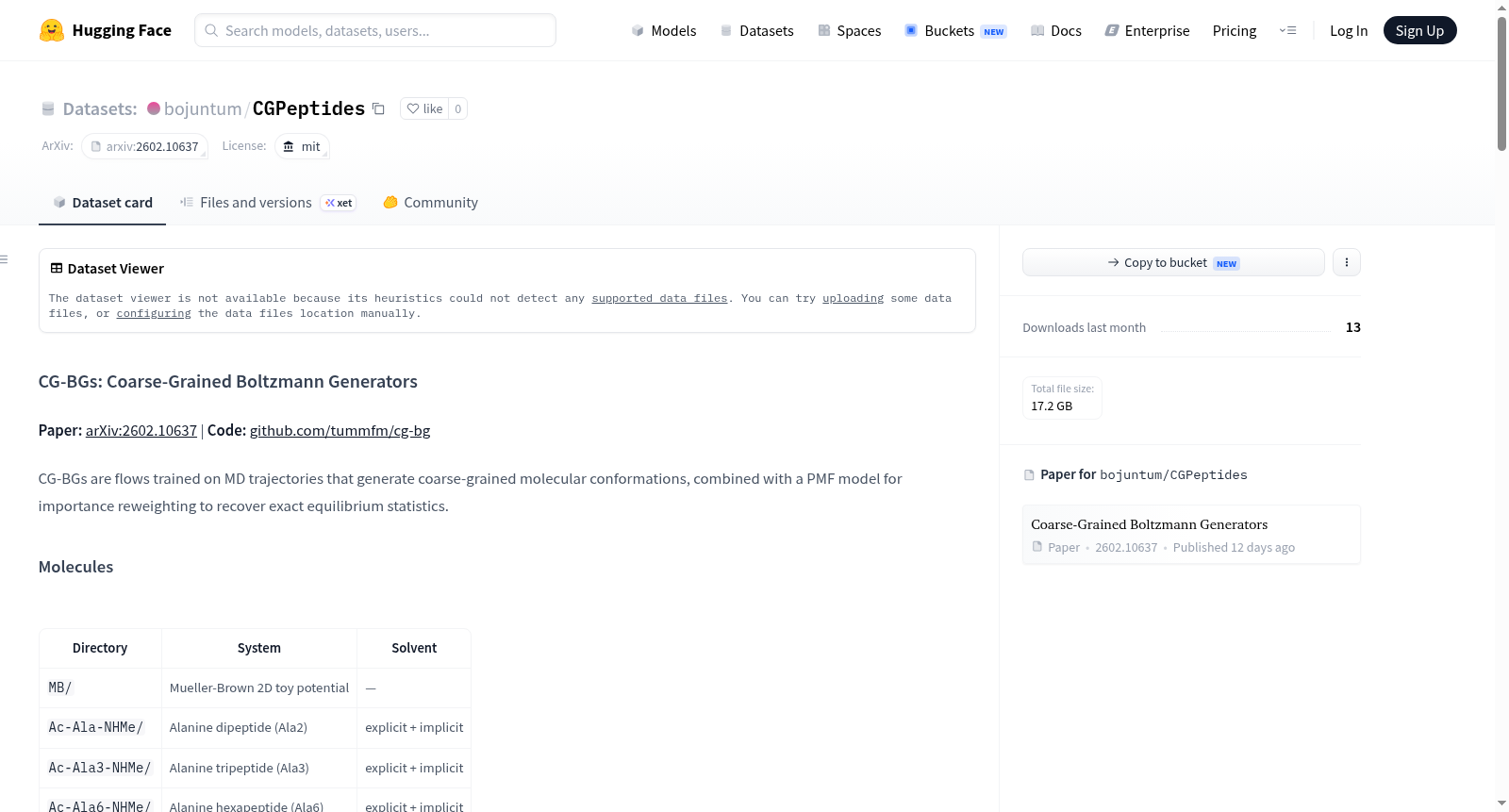Screen dimensions: 1509x812
Task: Click the Solvent column header
Action: [x=414, y=648]
